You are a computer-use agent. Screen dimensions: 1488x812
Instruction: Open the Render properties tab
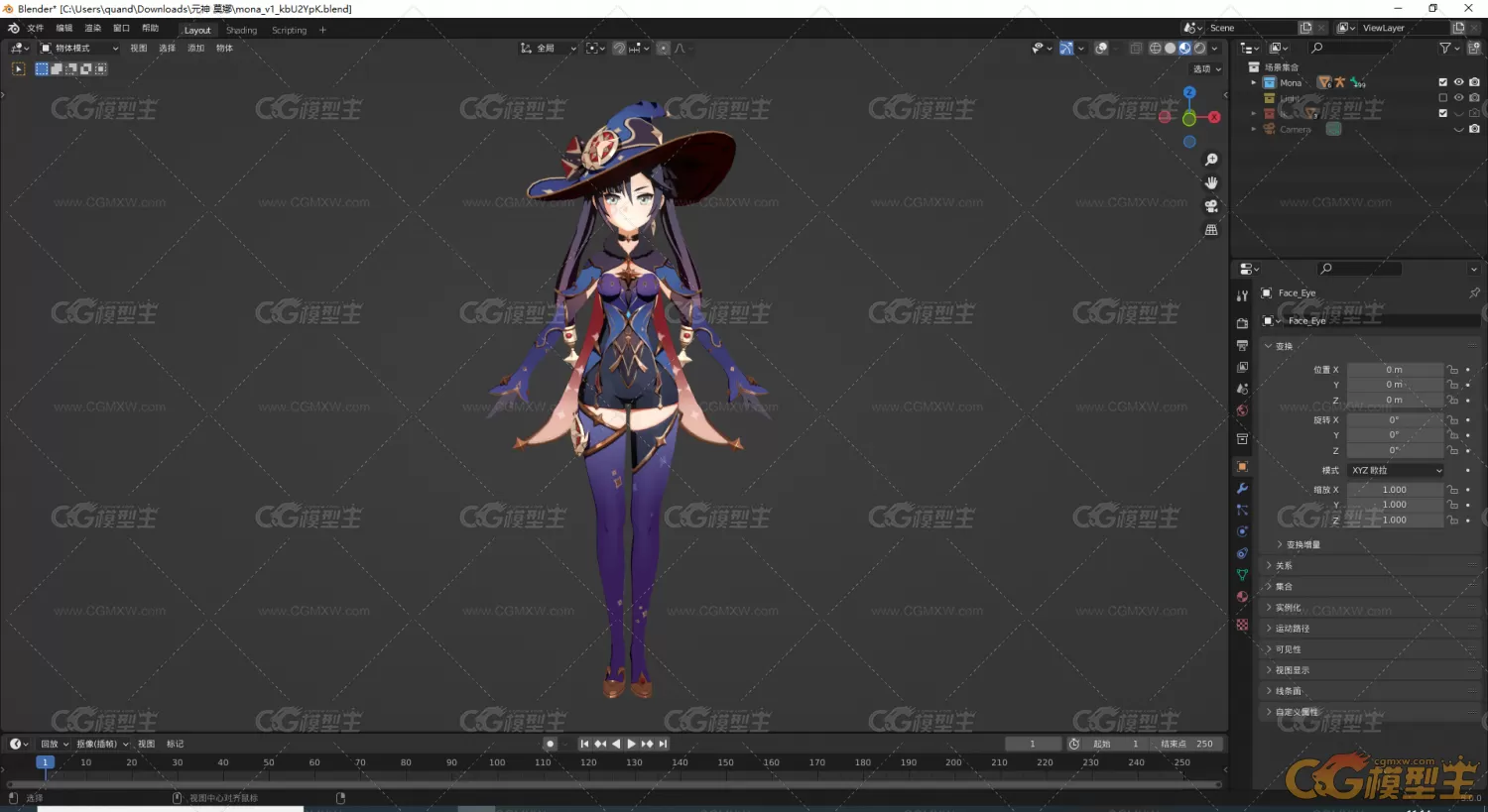pos(1242,323)
